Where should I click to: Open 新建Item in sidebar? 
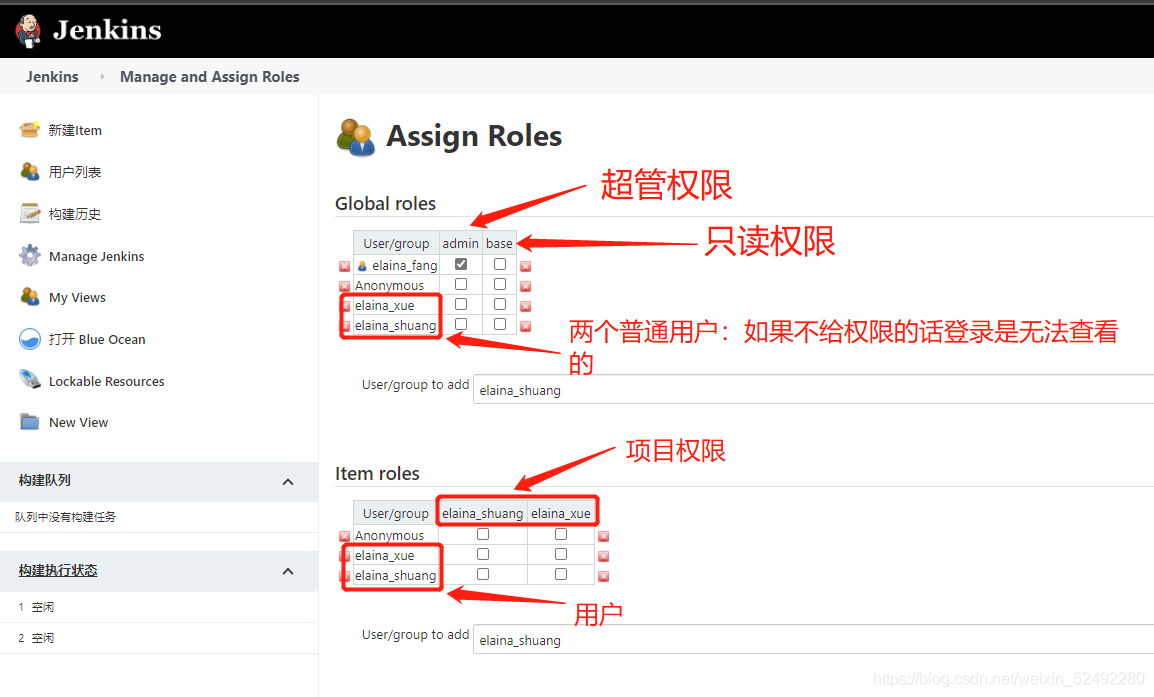pyautogui.click(x=75, y=130)
